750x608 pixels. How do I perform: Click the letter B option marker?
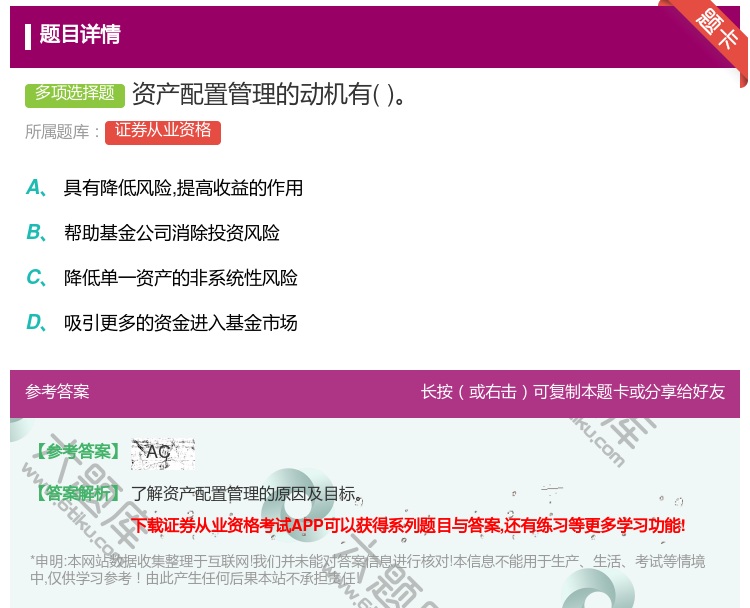(x=34, y=232)
